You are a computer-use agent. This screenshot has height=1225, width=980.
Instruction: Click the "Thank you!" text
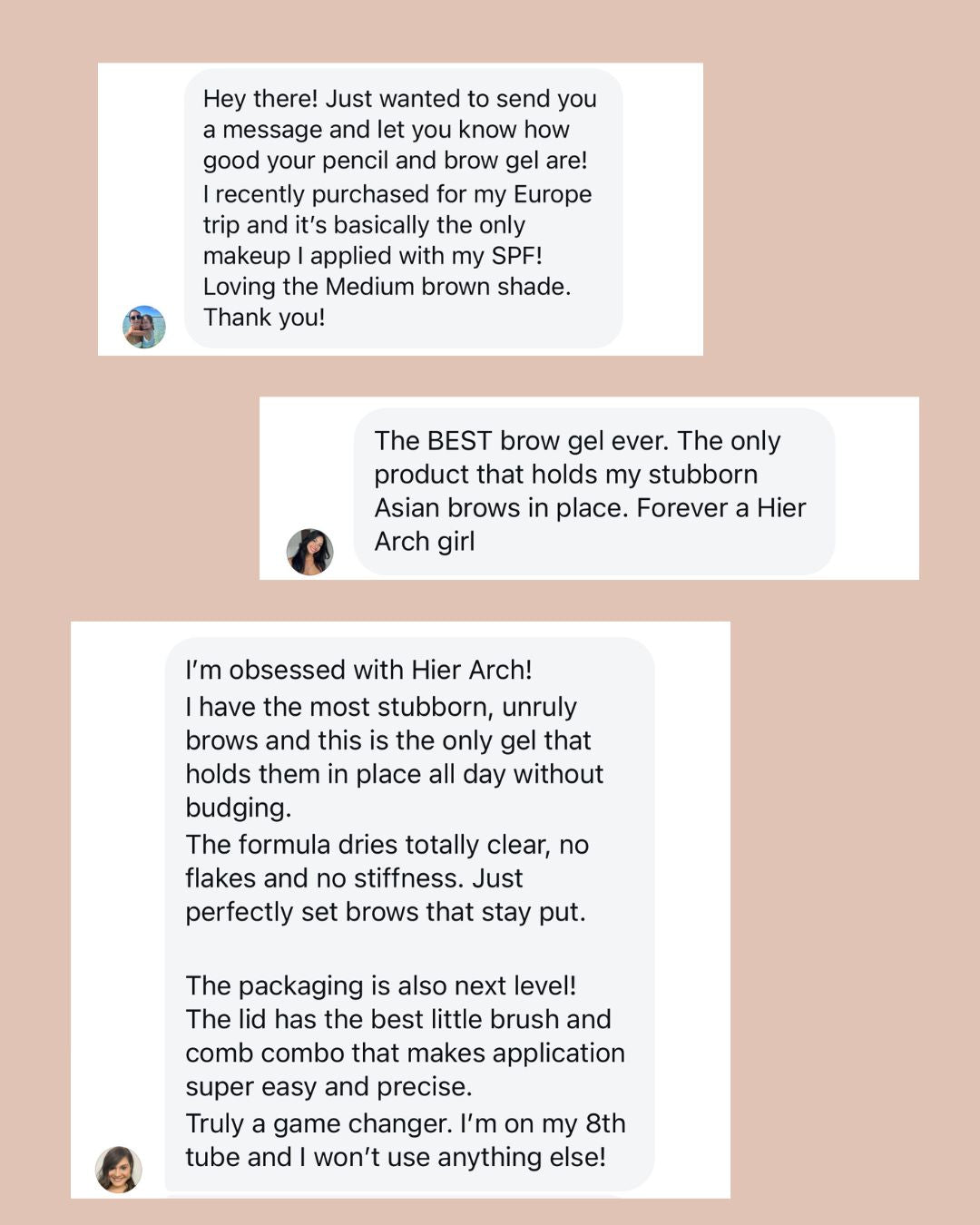coord(264,318)
